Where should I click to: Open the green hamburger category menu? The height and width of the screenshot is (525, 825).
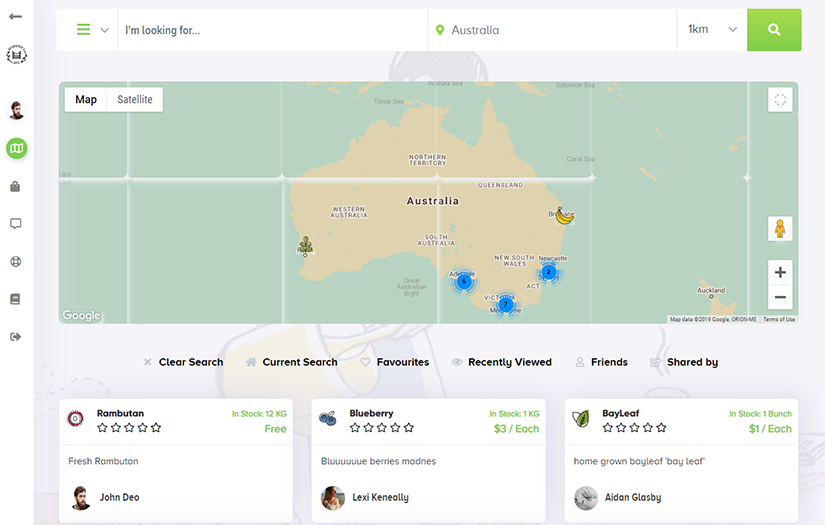(x=83, y=29)
